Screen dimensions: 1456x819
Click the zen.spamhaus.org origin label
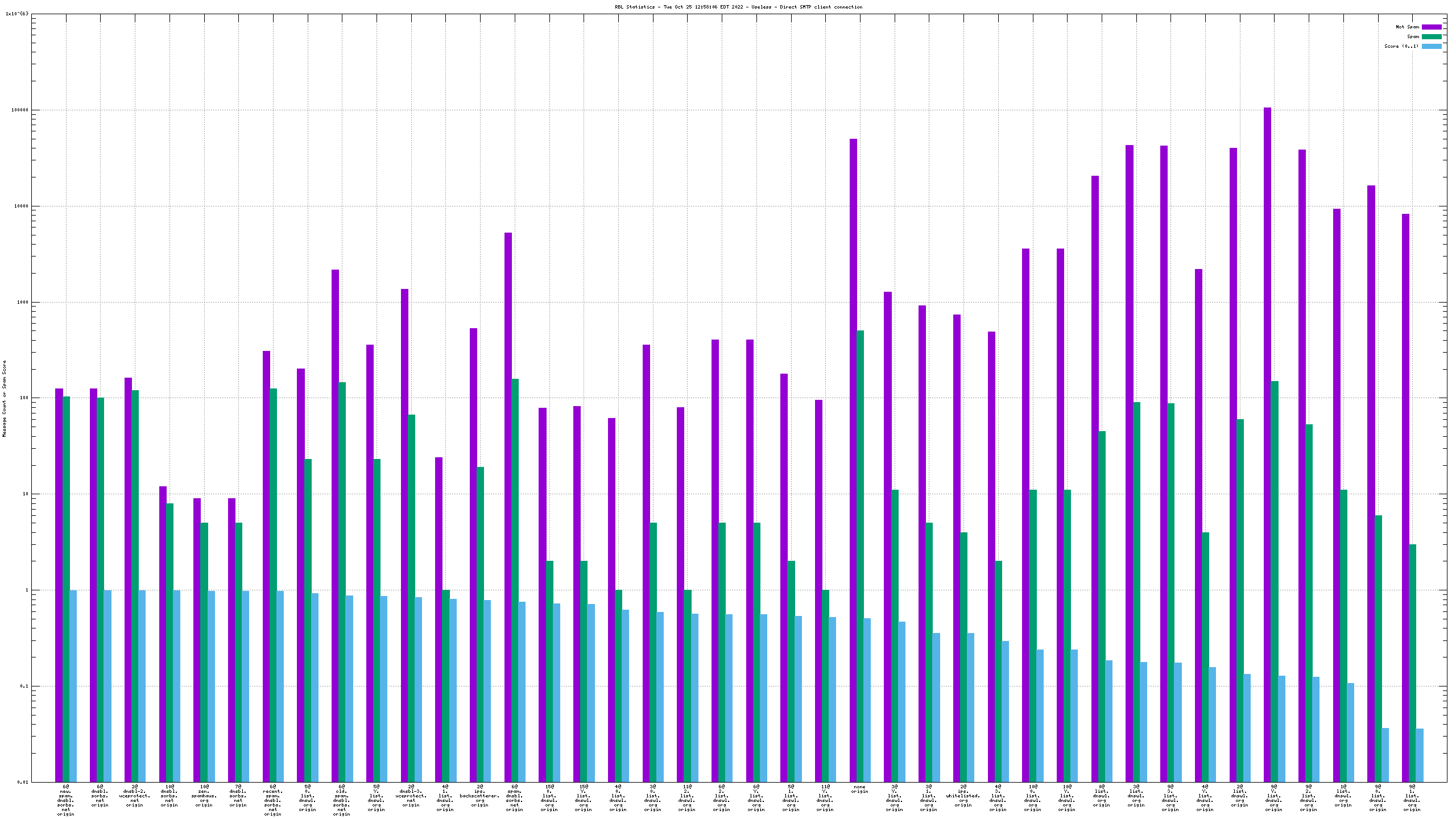[x=204, y=796]
